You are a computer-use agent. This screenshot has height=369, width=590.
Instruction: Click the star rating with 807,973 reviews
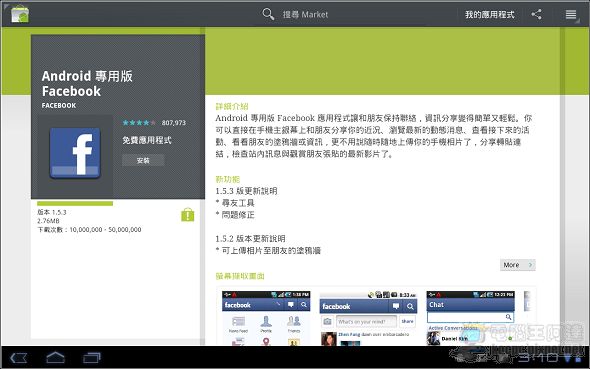[x=154, y=123]
